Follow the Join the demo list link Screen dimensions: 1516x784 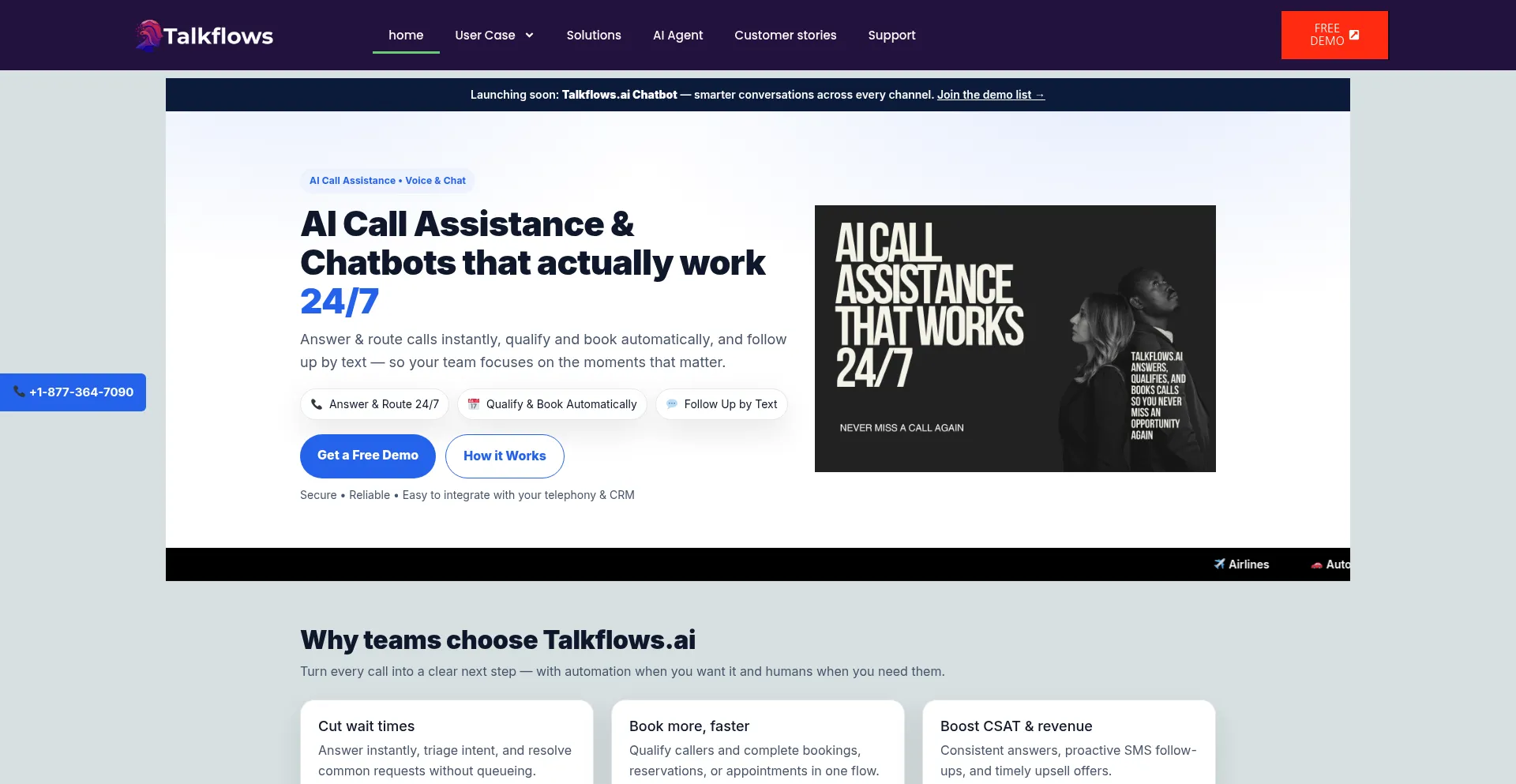coord(991,95)
